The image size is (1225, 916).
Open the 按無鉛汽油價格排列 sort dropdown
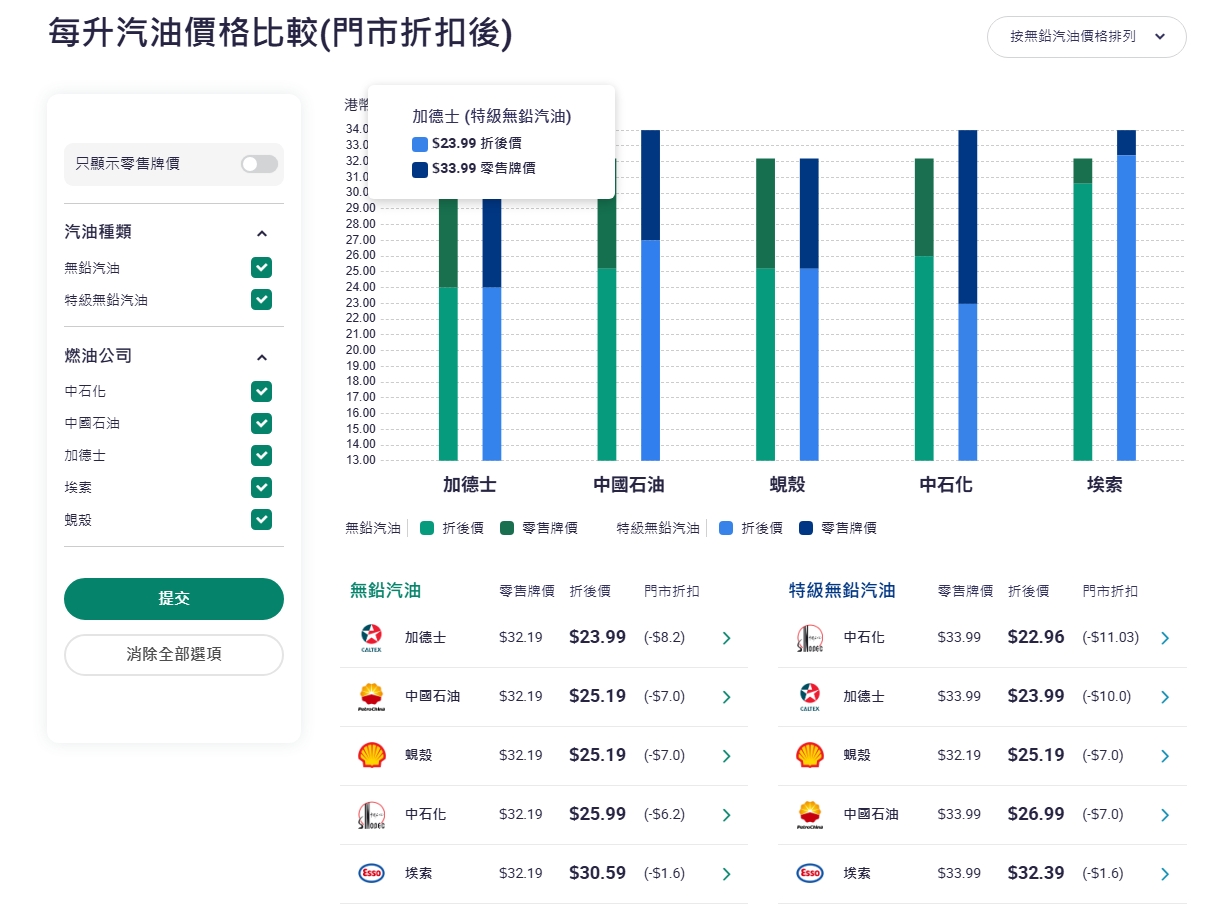coord(1086,37)
